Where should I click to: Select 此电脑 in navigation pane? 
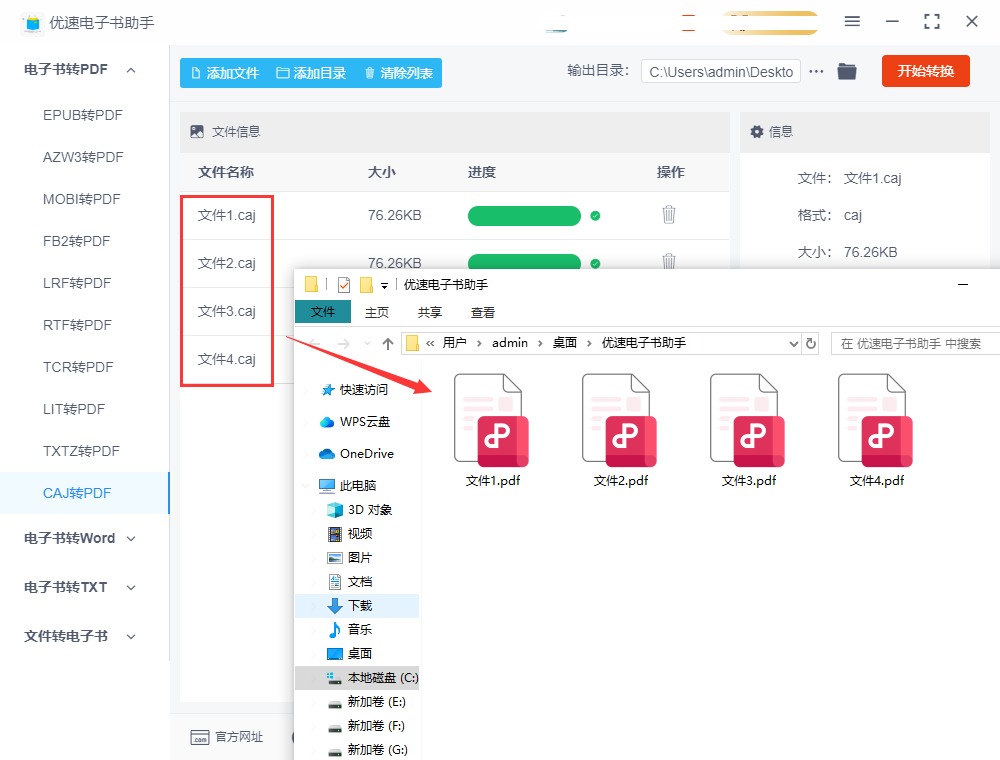pyautogui.click(x=348, y=486)
